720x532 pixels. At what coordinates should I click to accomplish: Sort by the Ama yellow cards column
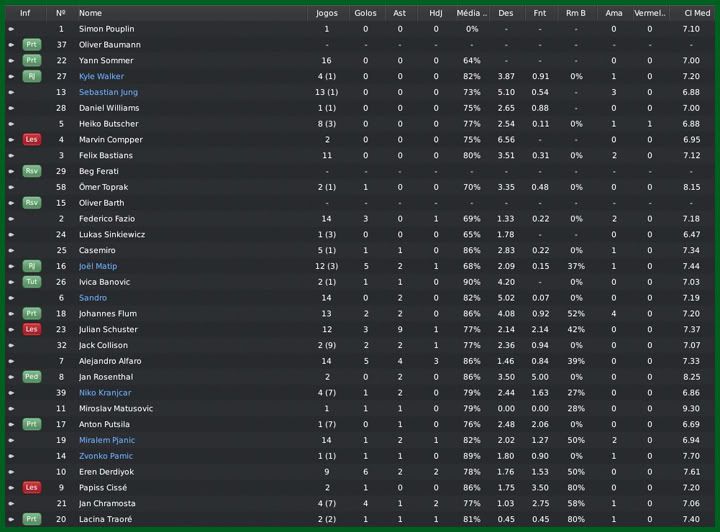click(x=613, y=13)
